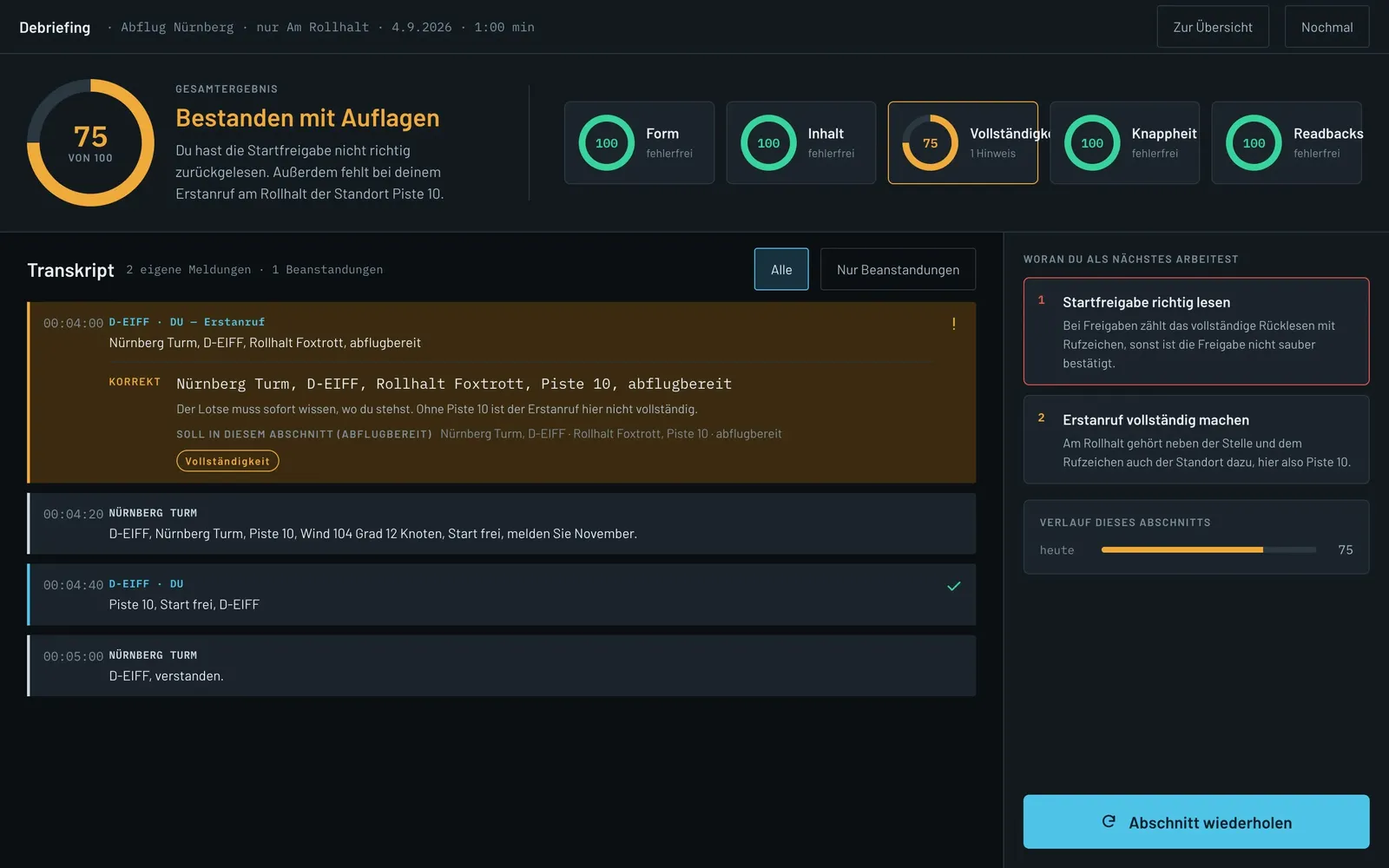The image size is (1389, 868).
Task: Select the 00:04:00 Erstanruf transcript entry
Action: (x=502, y=392)
